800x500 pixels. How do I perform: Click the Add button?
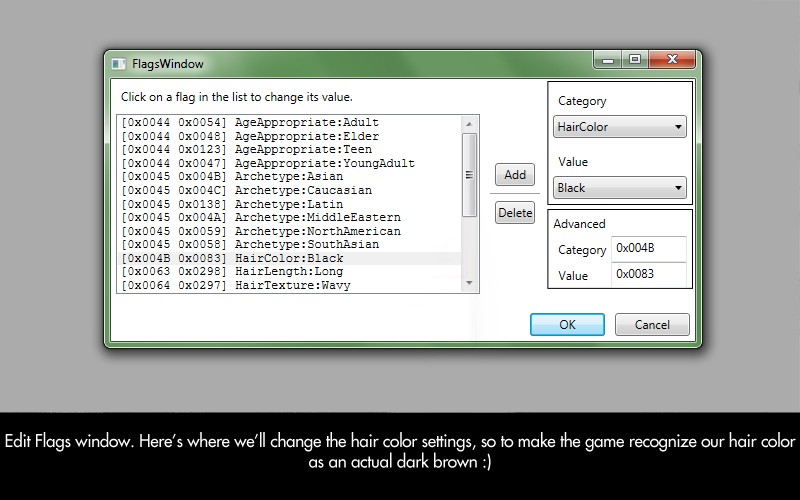[515, 174]
